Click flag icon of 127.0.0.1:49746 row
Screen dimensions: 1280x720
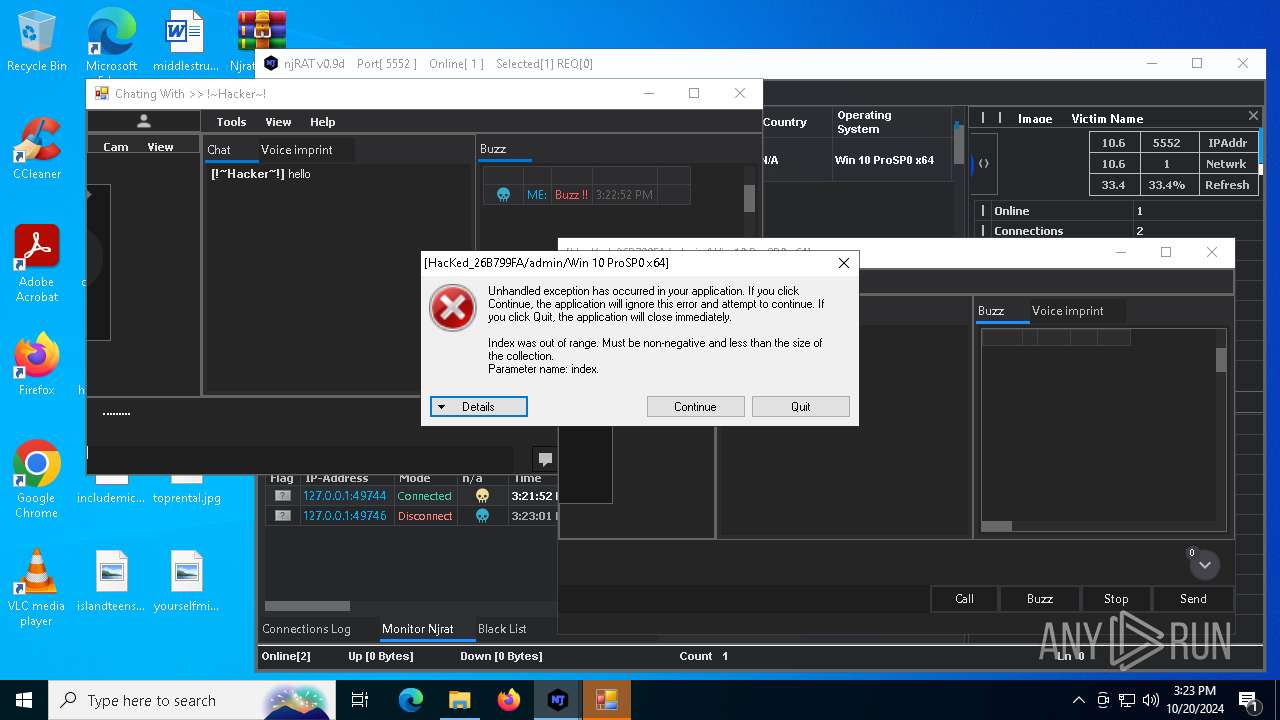point(283,516)
